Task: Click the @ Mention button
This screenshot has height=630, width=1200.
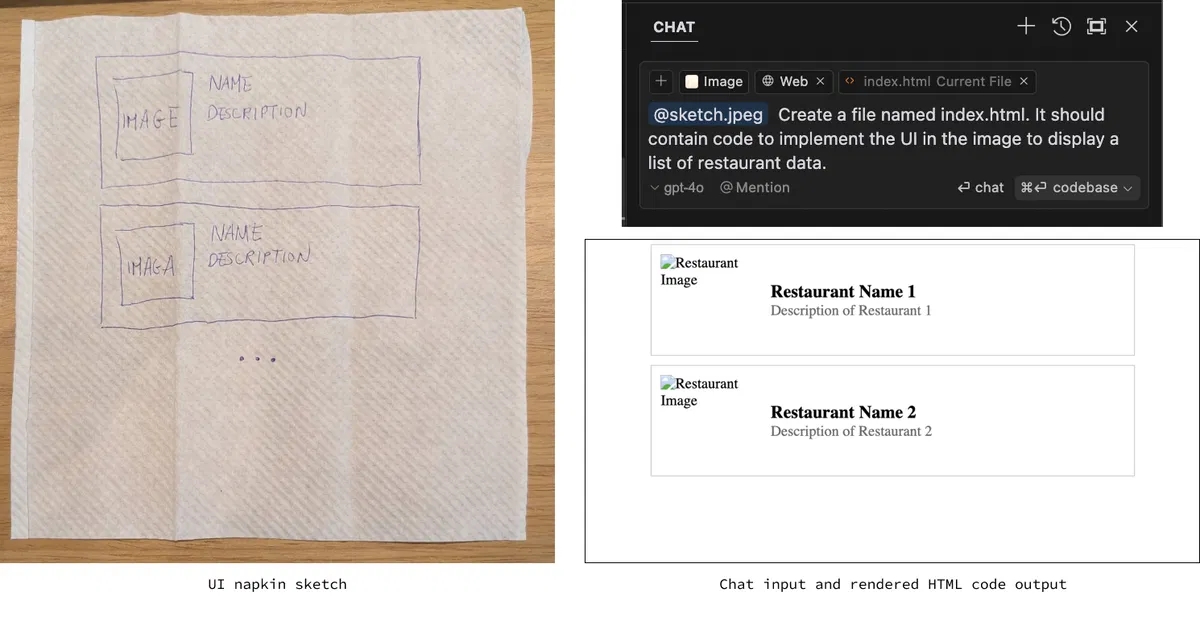Action: click(x=755, y=187)
